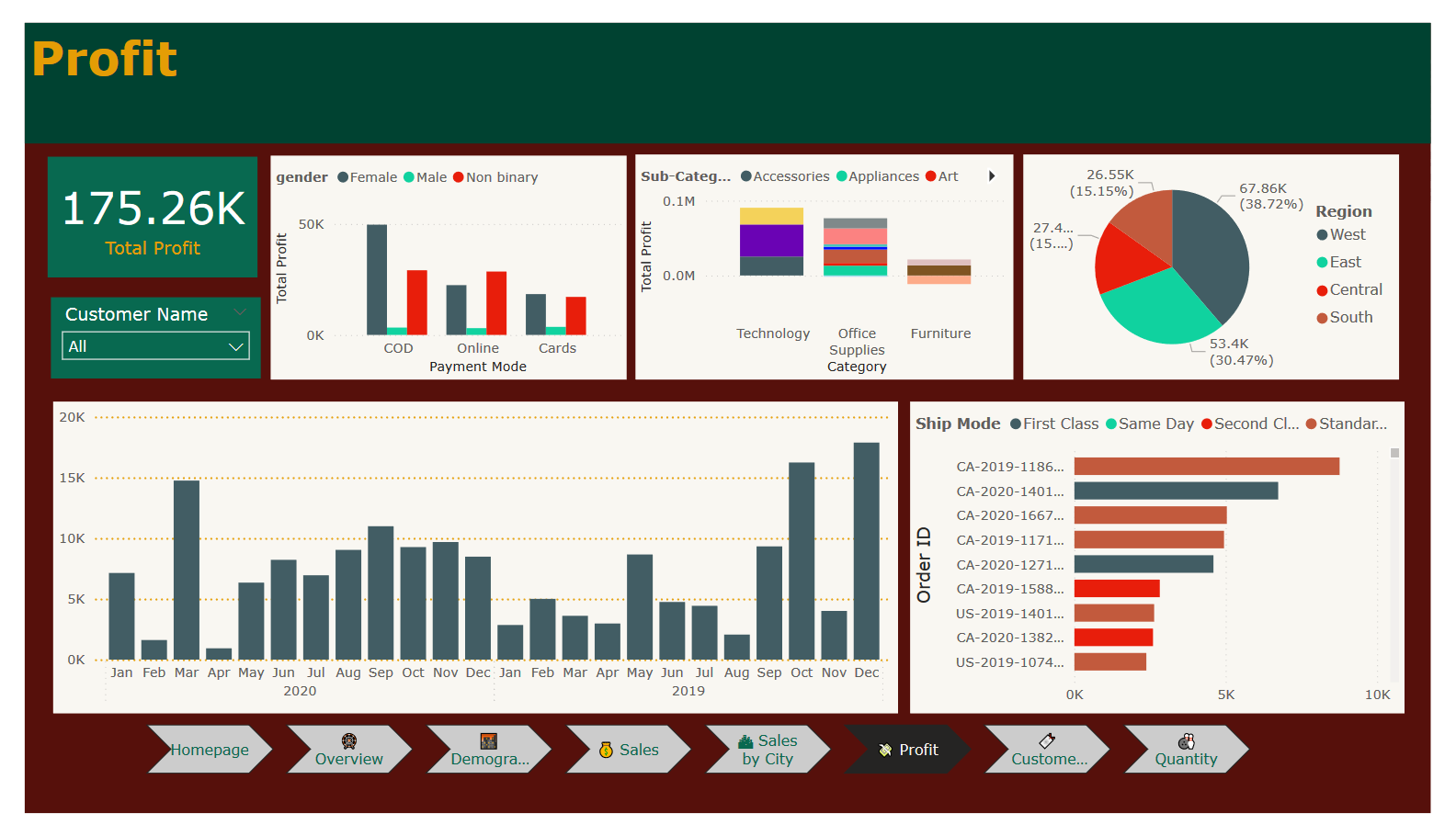Click the October 2019 profit bar
Viewport: 1456px width, 836px height.
pyautogui.click(x=802, y=560)
